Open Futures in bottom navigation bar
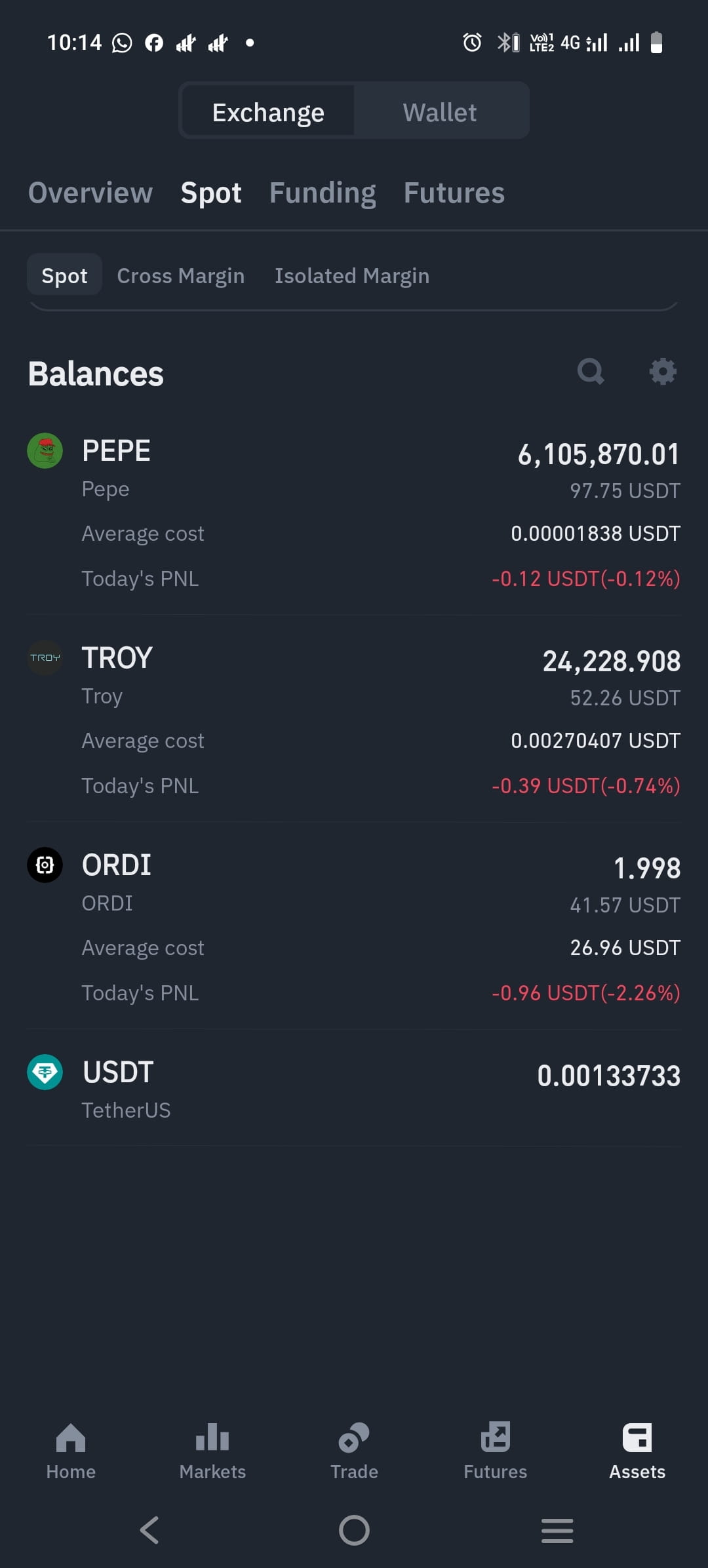708x1568 pixels. [496, 1451]
